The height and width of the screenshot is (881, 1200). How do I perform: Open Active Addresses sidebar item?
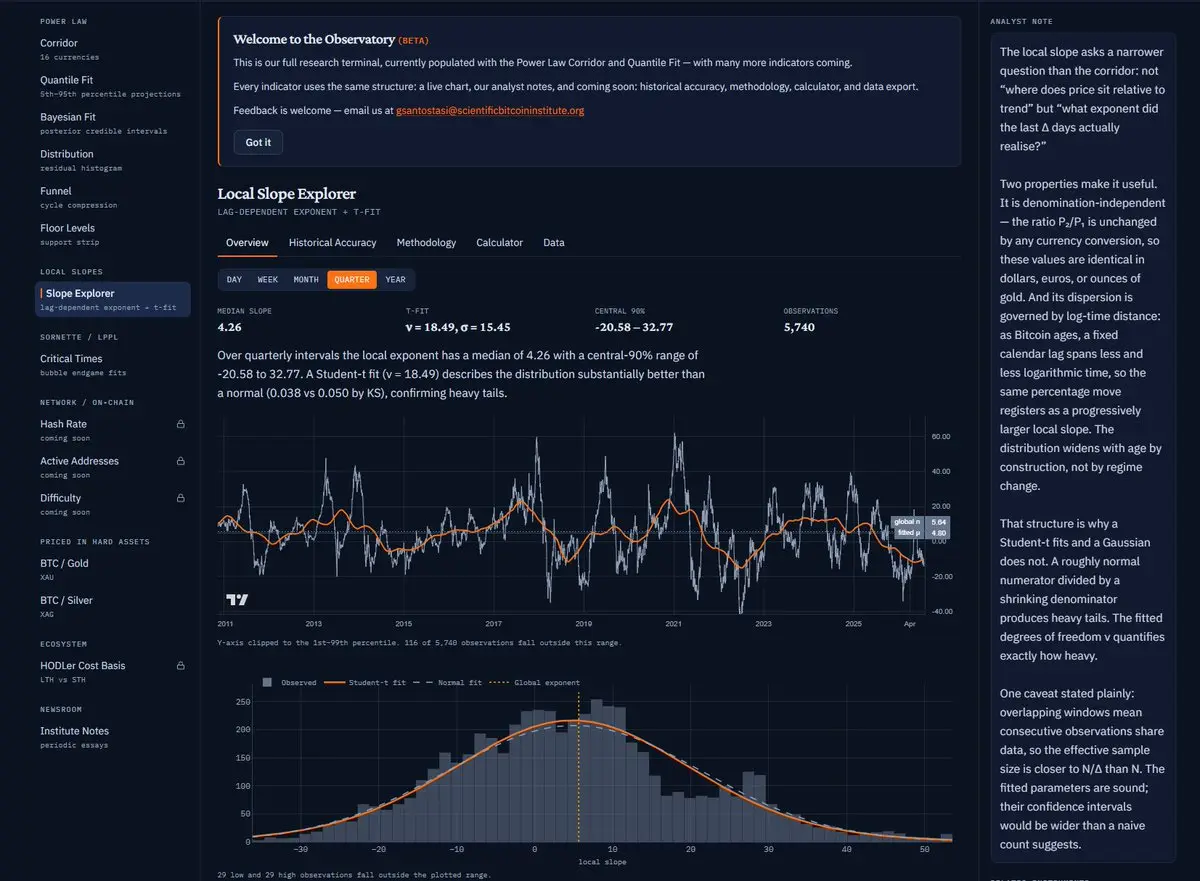point(113,467)
